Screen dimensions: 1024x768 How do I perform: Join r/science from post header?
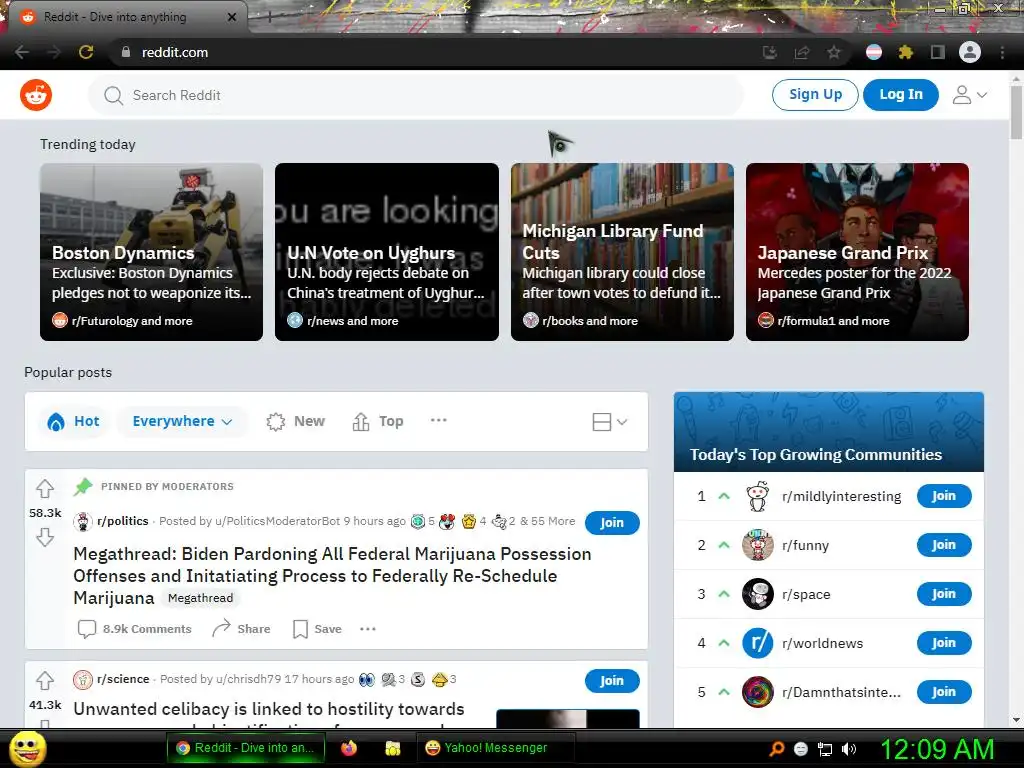(612, 680)
